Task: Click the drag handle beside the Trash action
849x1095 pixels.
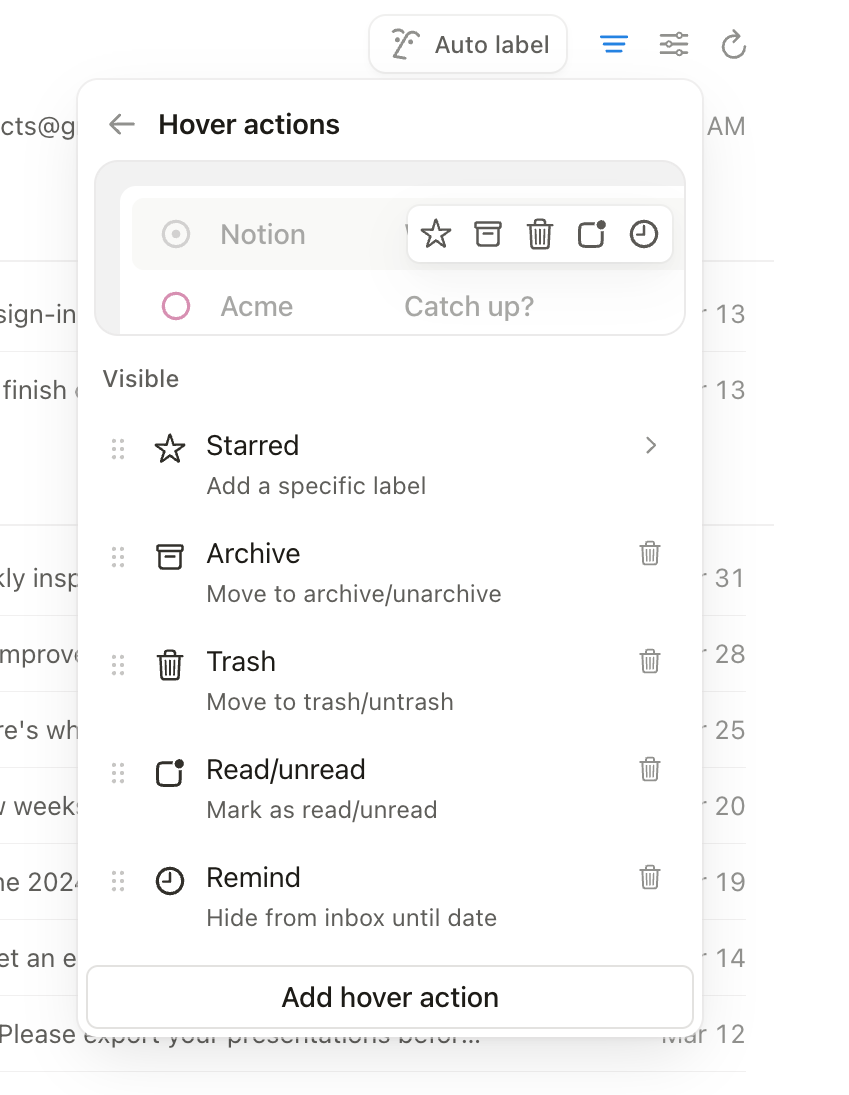Action: (118, 664)
